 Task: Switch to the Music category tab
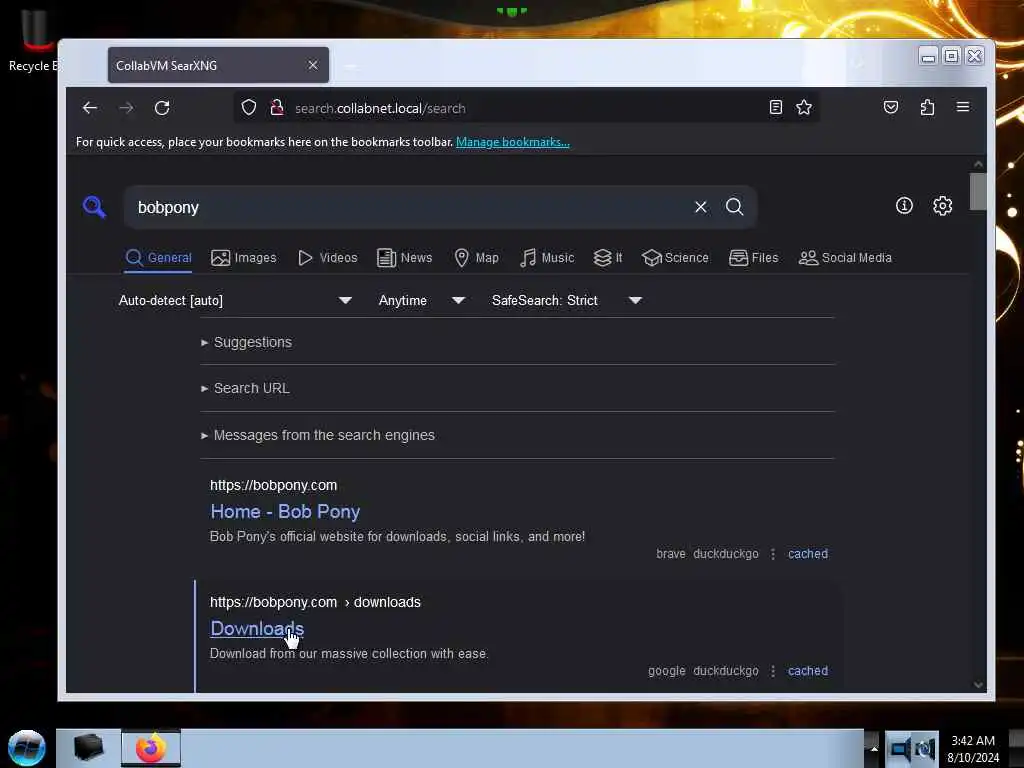[x=547, y=258]
